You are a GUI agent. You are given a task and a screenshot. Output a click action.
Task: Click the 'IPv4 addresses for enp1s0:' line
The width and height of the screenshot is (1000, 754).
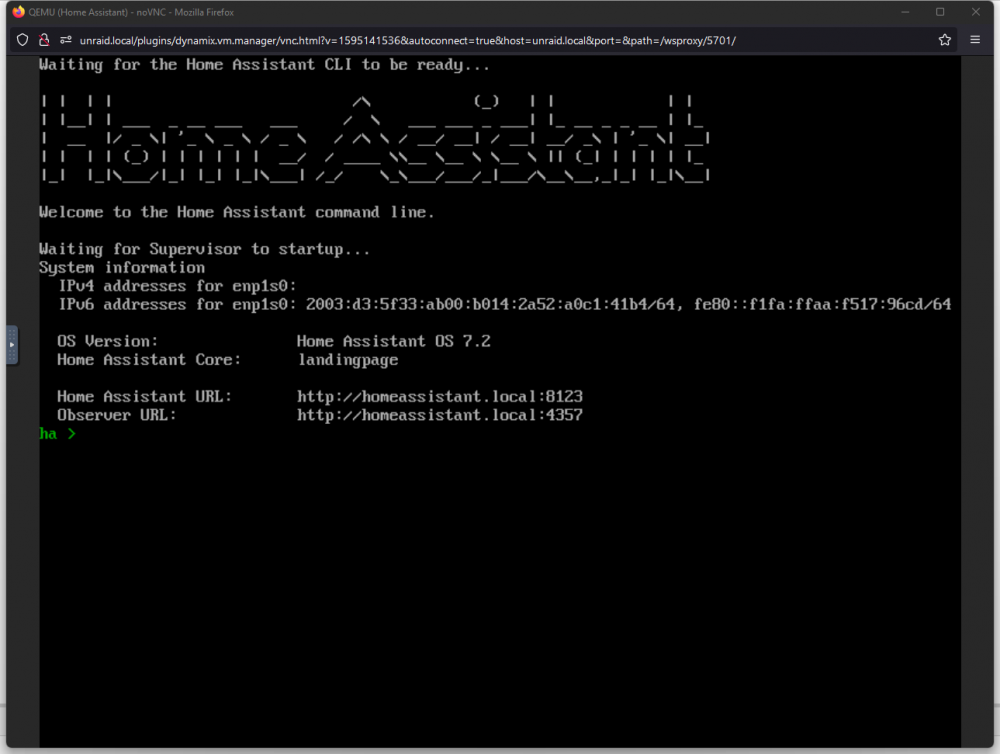point(177,286)
